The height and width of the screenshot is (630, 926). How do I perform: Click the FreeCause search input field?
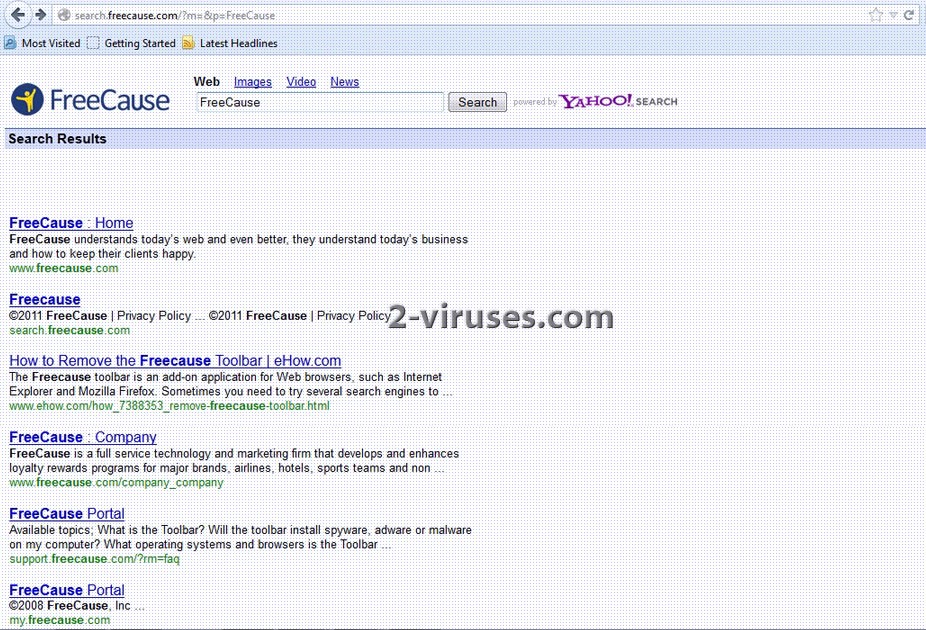319,102
